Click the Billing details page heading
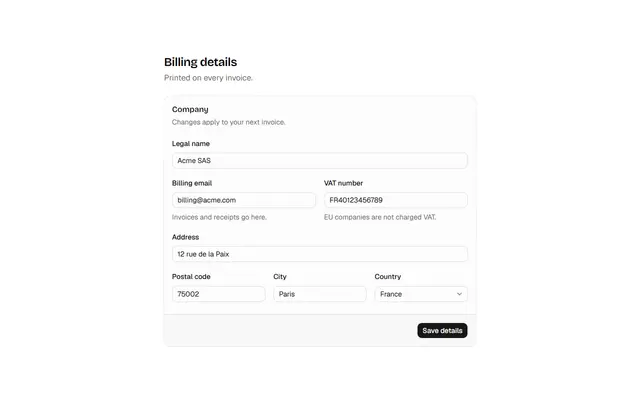Viewport: 640px width, 400px height. point(200,62)
